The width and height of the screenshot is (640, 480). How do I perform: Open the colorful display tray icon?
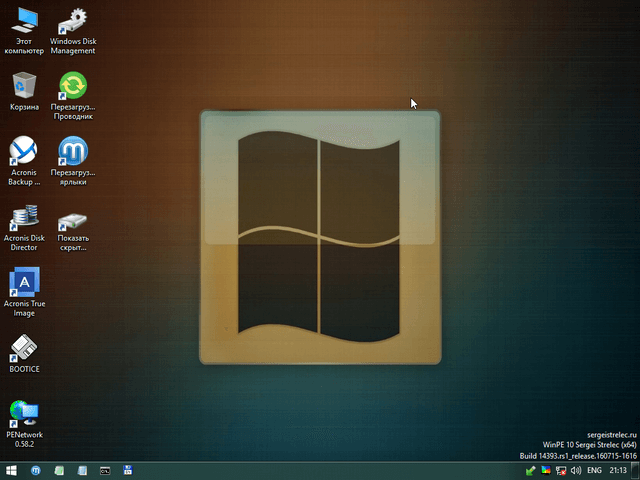(546, 470)
